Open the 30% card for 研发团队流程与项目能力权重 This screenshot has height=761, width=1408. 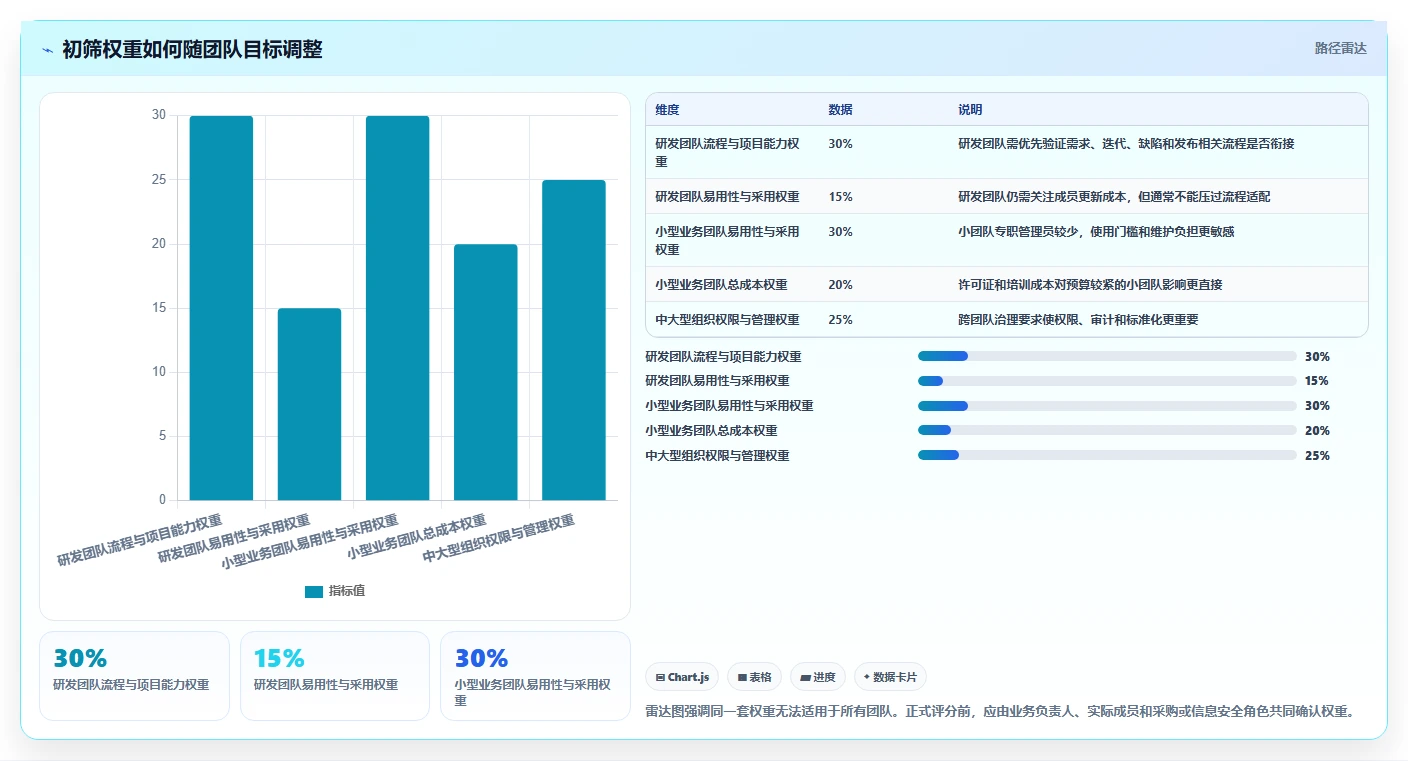tap(134, 676)
